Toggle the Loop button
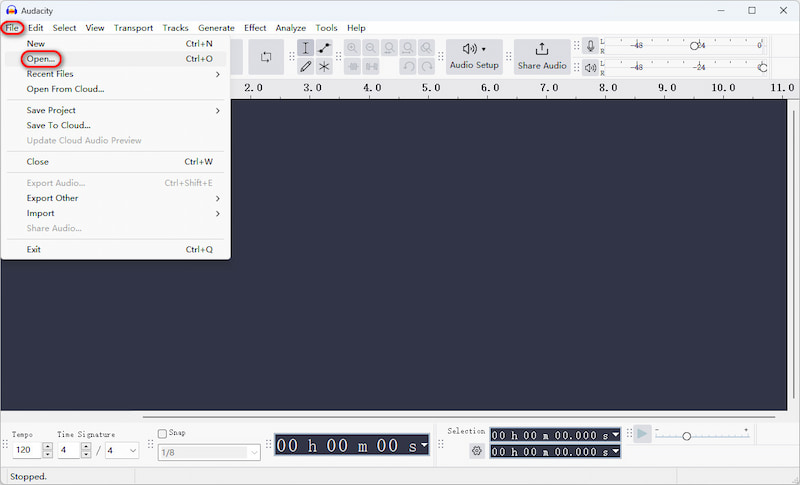800x485 pixels. [266, 57]
